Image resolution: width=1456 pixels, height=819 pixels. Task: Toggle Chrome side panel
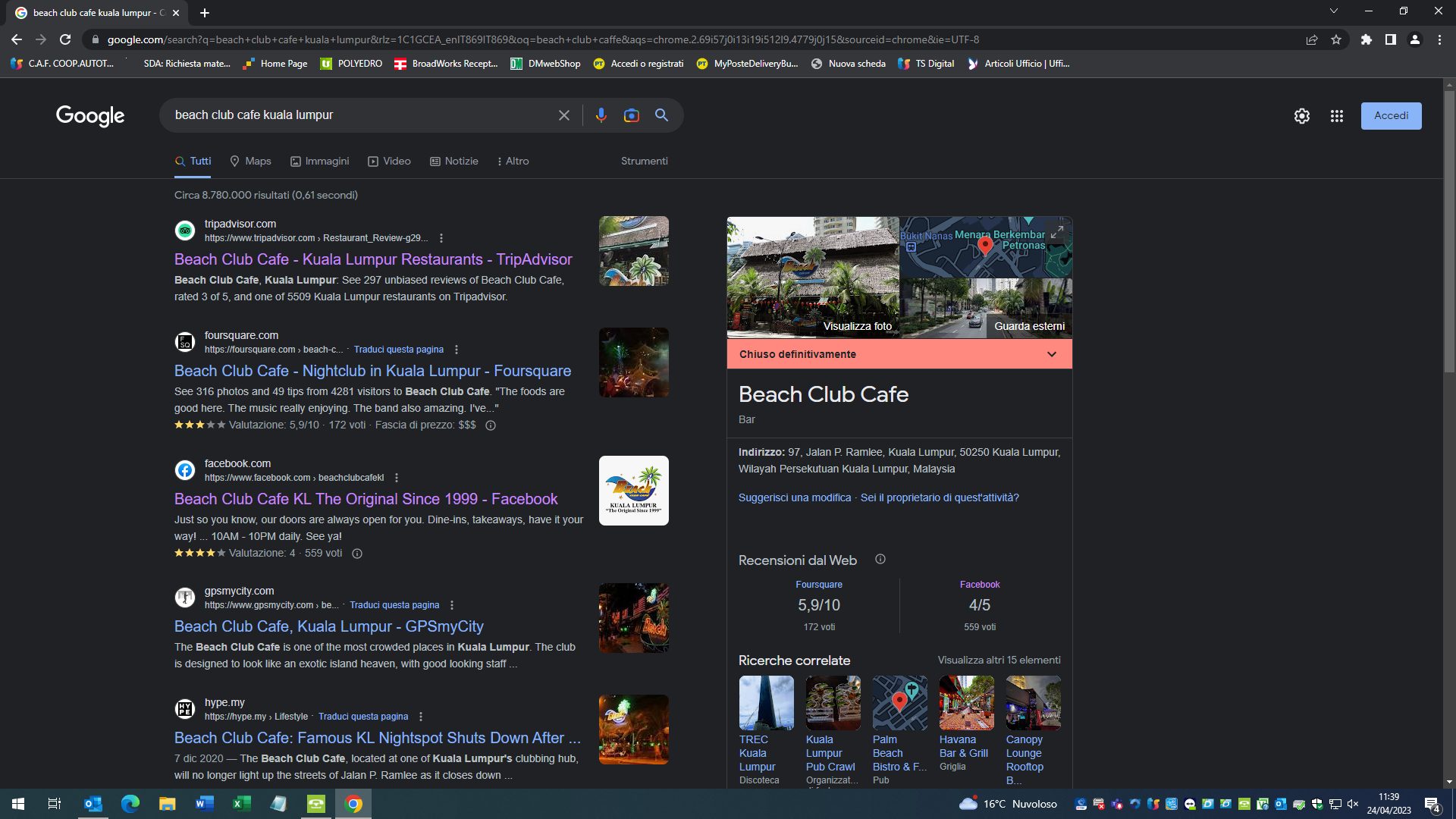click(1391, 39)
